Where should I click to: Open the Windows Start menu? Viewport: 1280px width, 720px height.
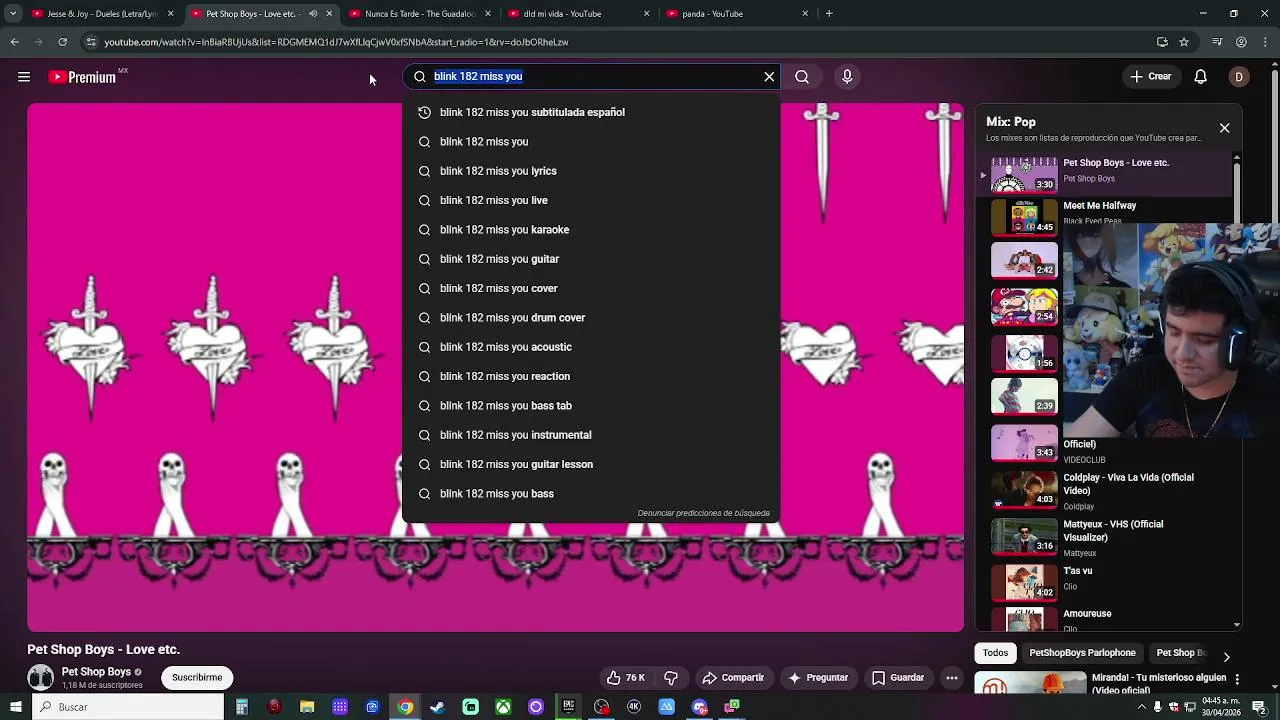point(15,707)
